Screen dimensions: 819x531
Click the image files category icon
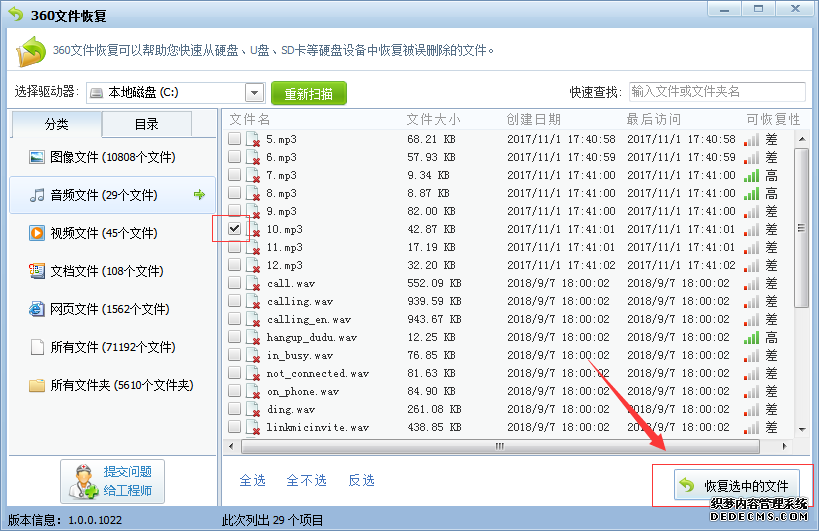pyautogui.click(x=37, y=157)
